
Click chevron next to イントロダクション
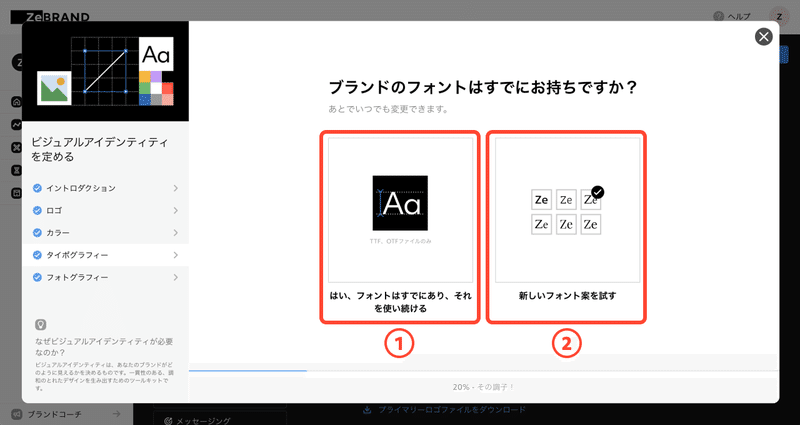click(176, 188)
